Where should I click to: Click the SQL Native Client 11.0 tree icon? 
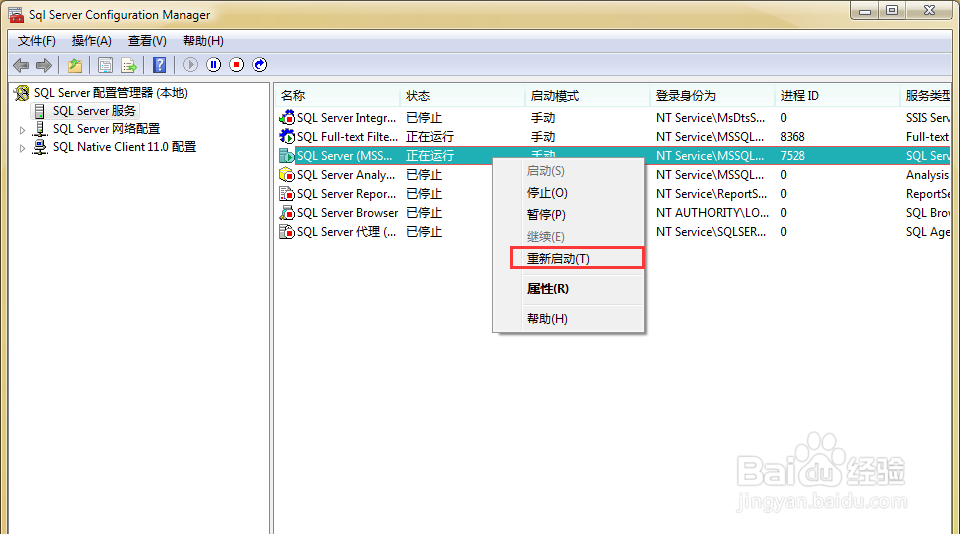click(x=40, y=147)
